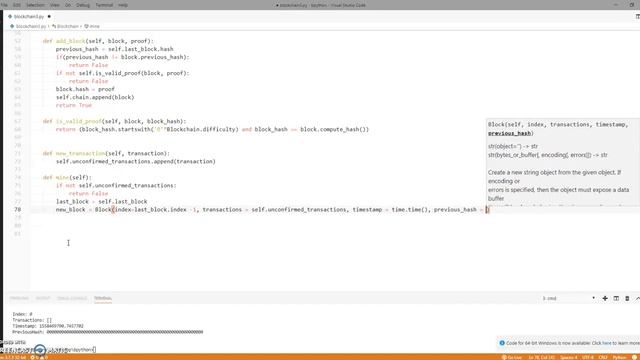Screen dimensions: 640x360
Task: Open the File menu
Action: point(4,5)
